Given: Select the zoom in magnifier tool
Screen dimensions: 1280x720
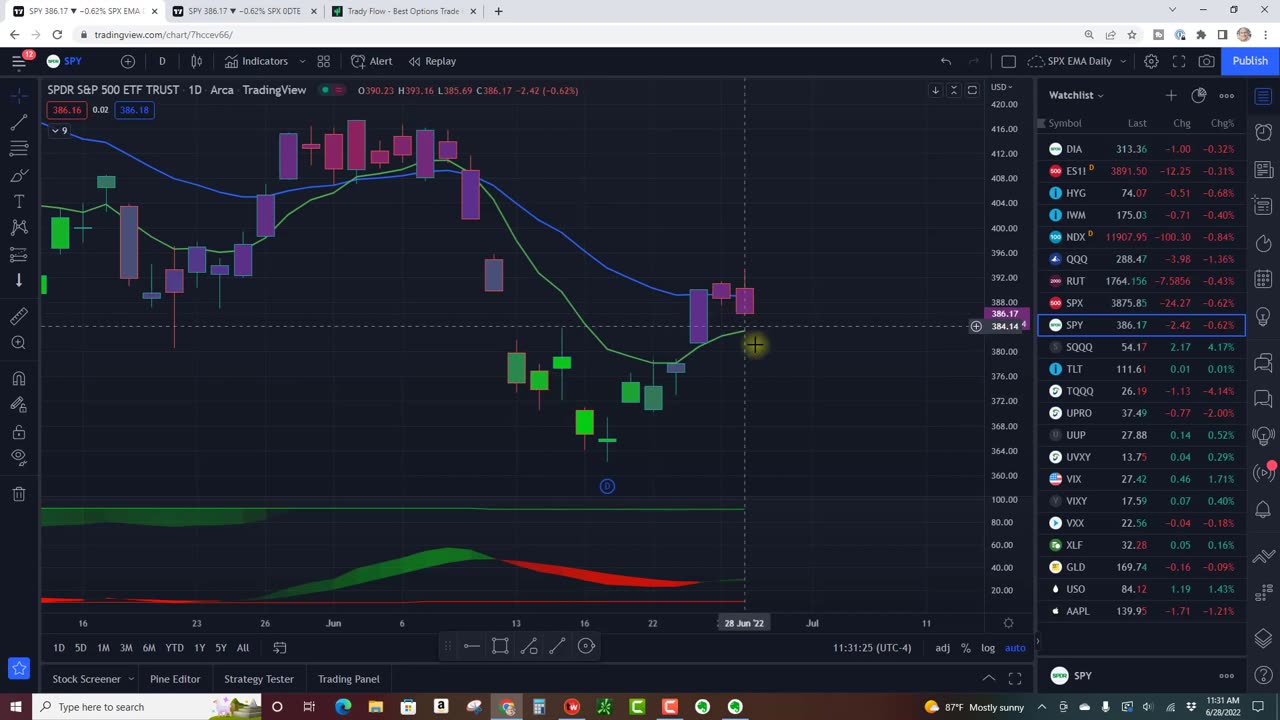Looking at the screenshot, I should tap(19, 343).
